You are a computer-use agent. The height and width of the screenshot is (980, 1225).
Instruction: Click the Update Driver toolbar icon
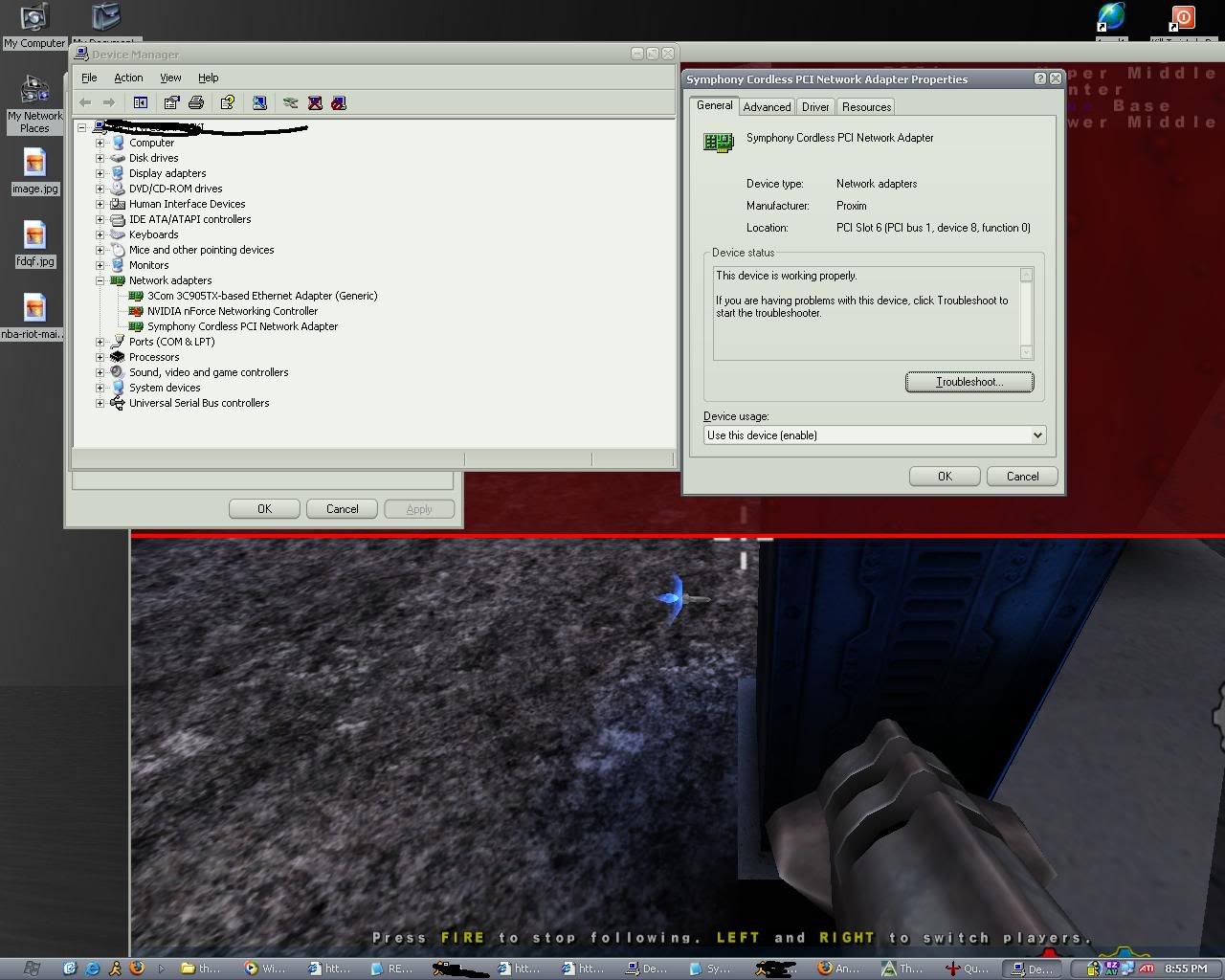(290, 102)
